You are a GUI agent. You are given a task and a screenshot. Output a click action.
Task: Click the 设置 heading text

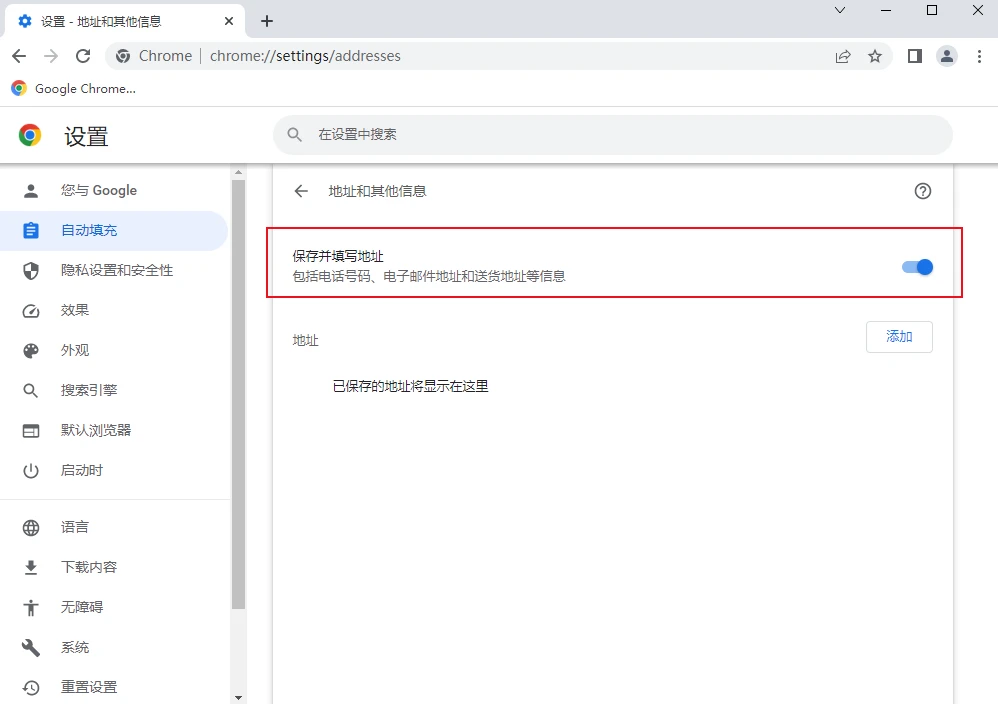tap(87, 136)
